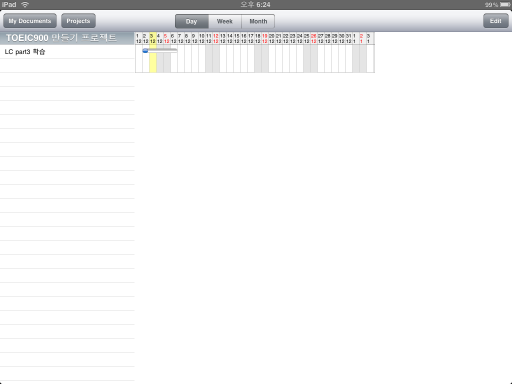512x384 pixels.
Task: Switch to Week view
Action: pyautogui.click(x=225, y=21)
